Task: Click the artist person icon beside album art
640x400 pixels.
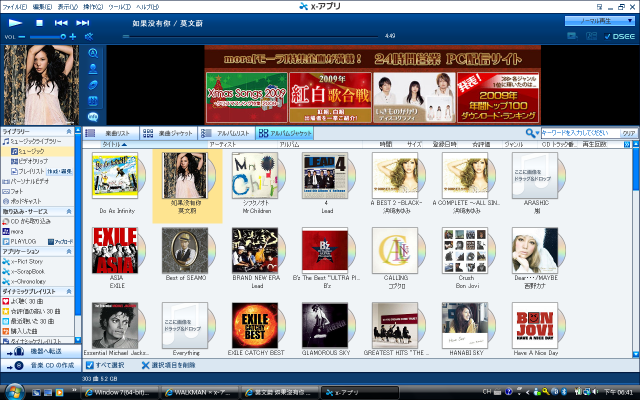Action: (x=93, y=69)
